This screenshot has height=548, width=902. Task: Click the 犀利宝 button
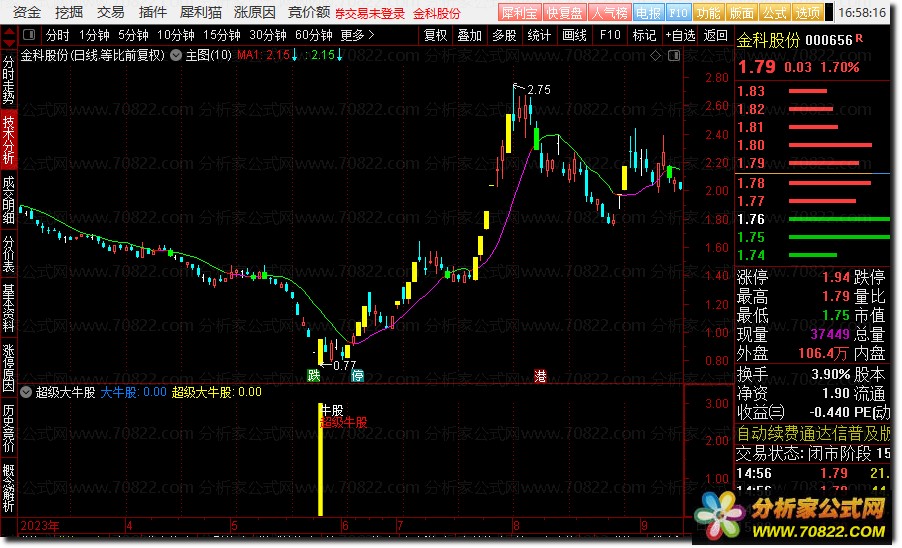519,13
